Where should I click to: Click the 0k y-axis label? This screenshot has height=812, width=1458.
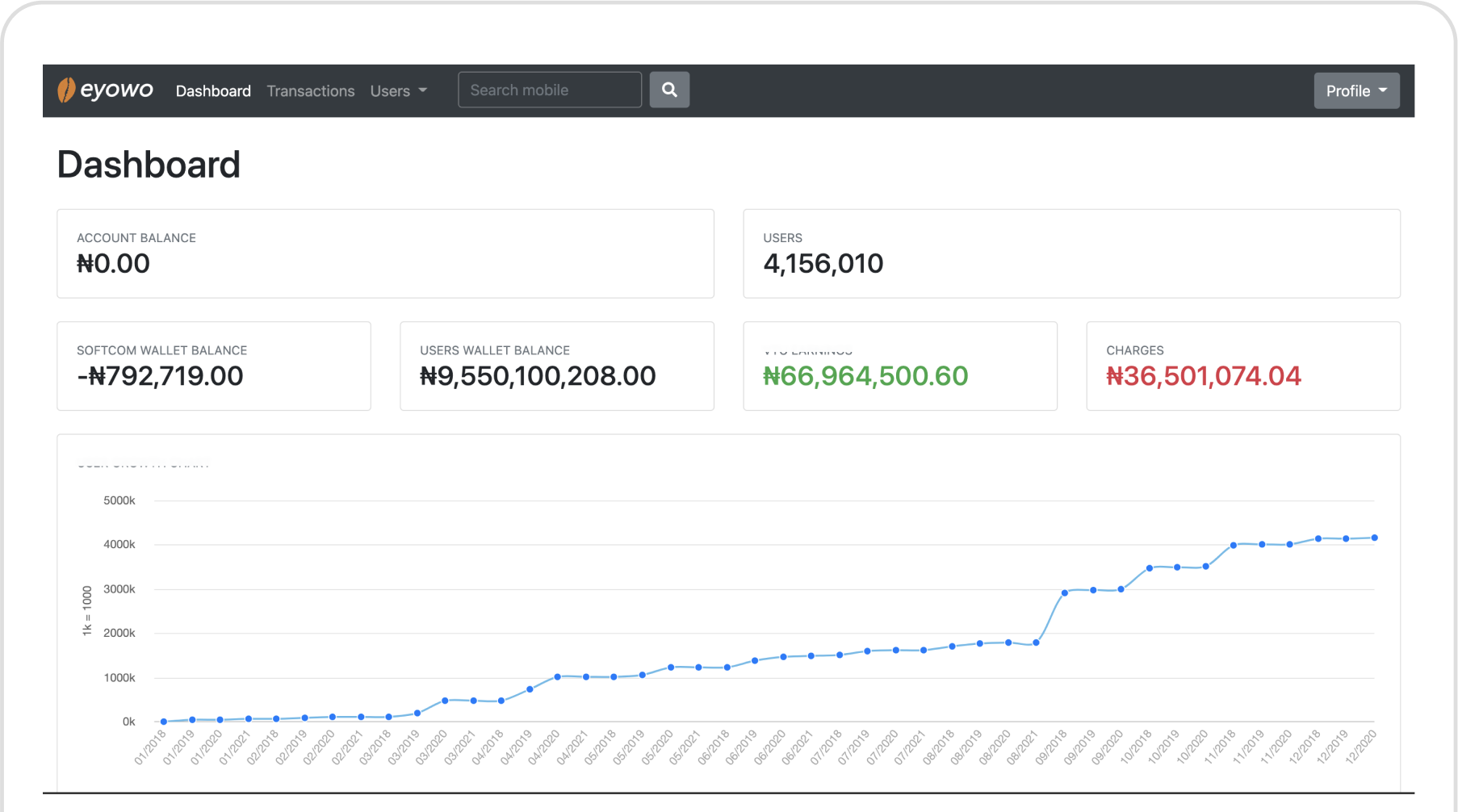tap(129, 722)
